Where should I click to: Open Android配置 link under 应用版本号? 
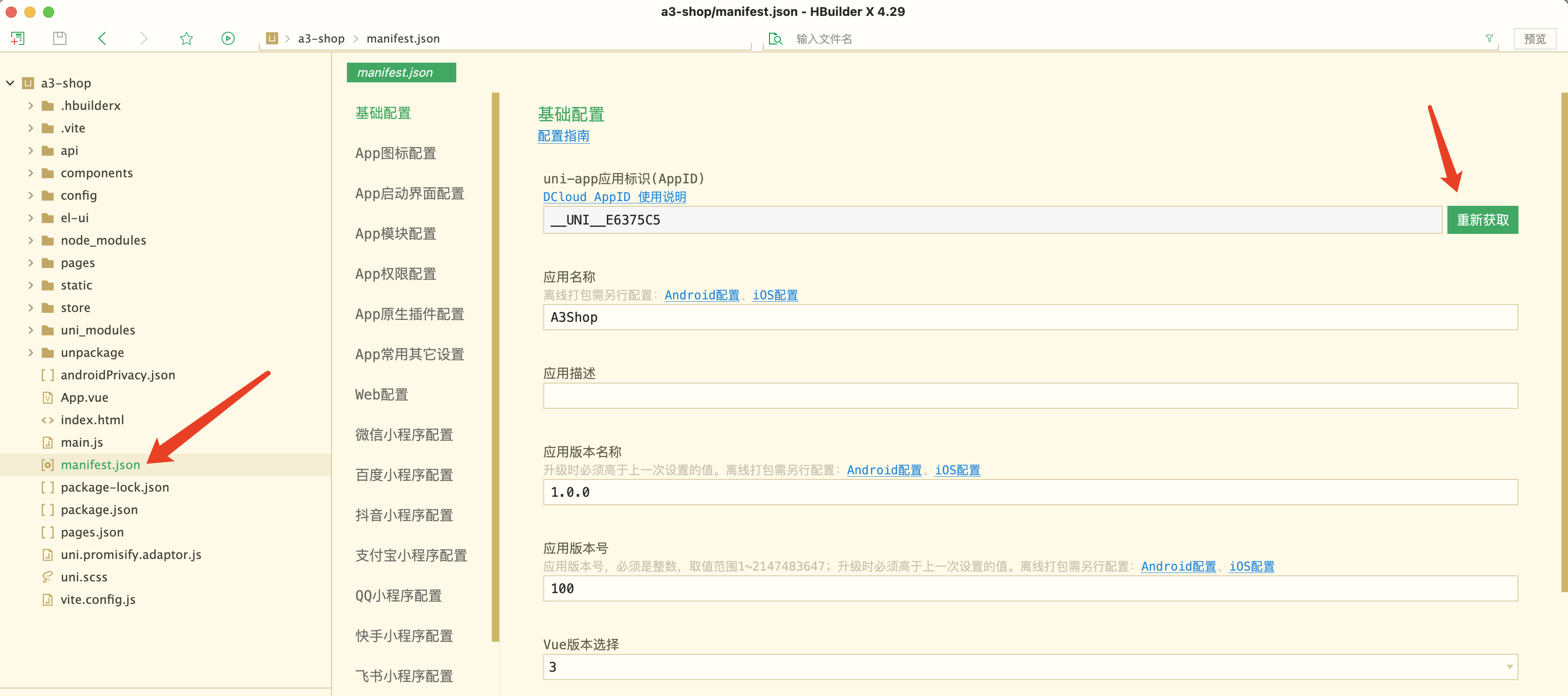click(1179, 566)
